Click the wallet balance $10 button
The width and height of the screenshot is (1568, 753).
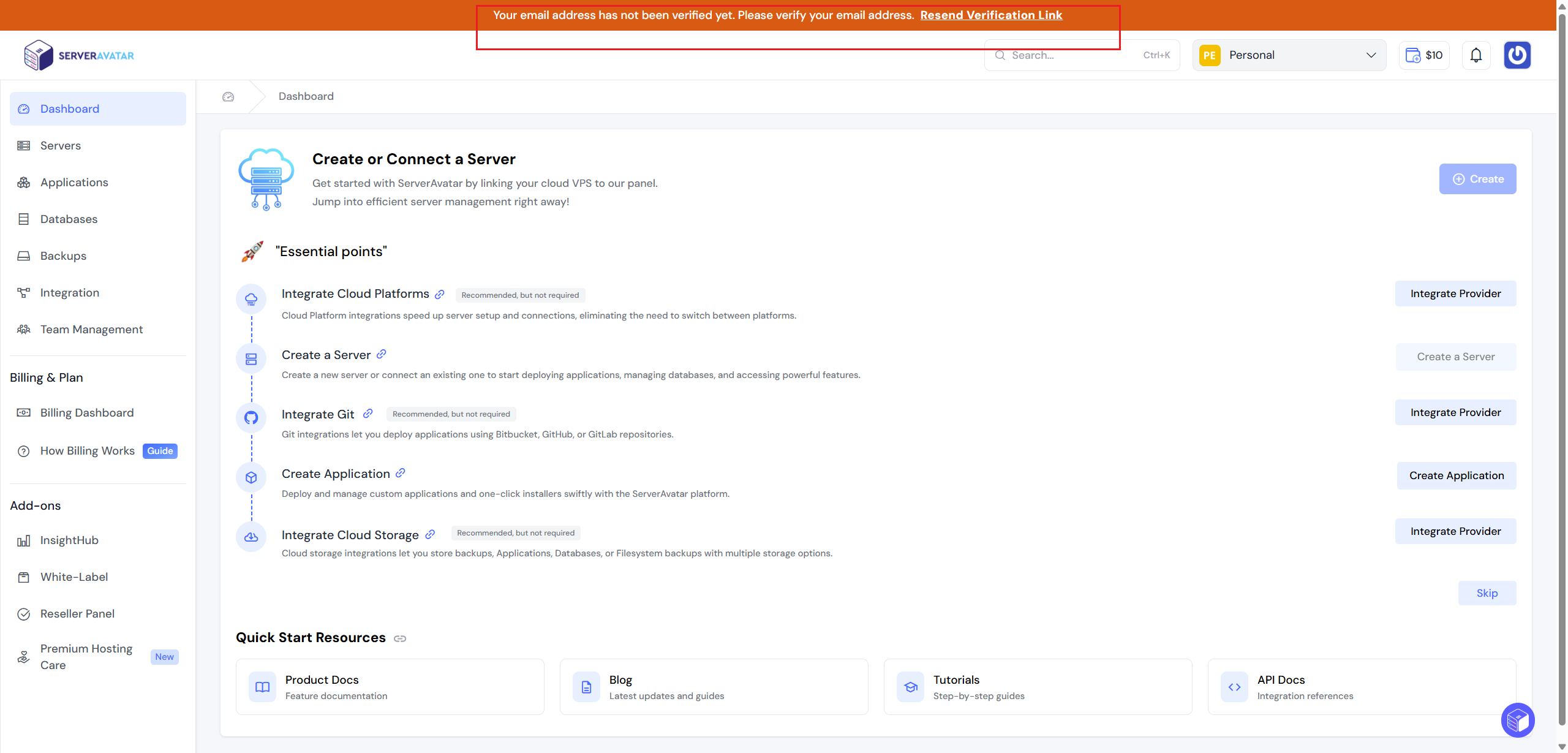tap(1424, 55)
